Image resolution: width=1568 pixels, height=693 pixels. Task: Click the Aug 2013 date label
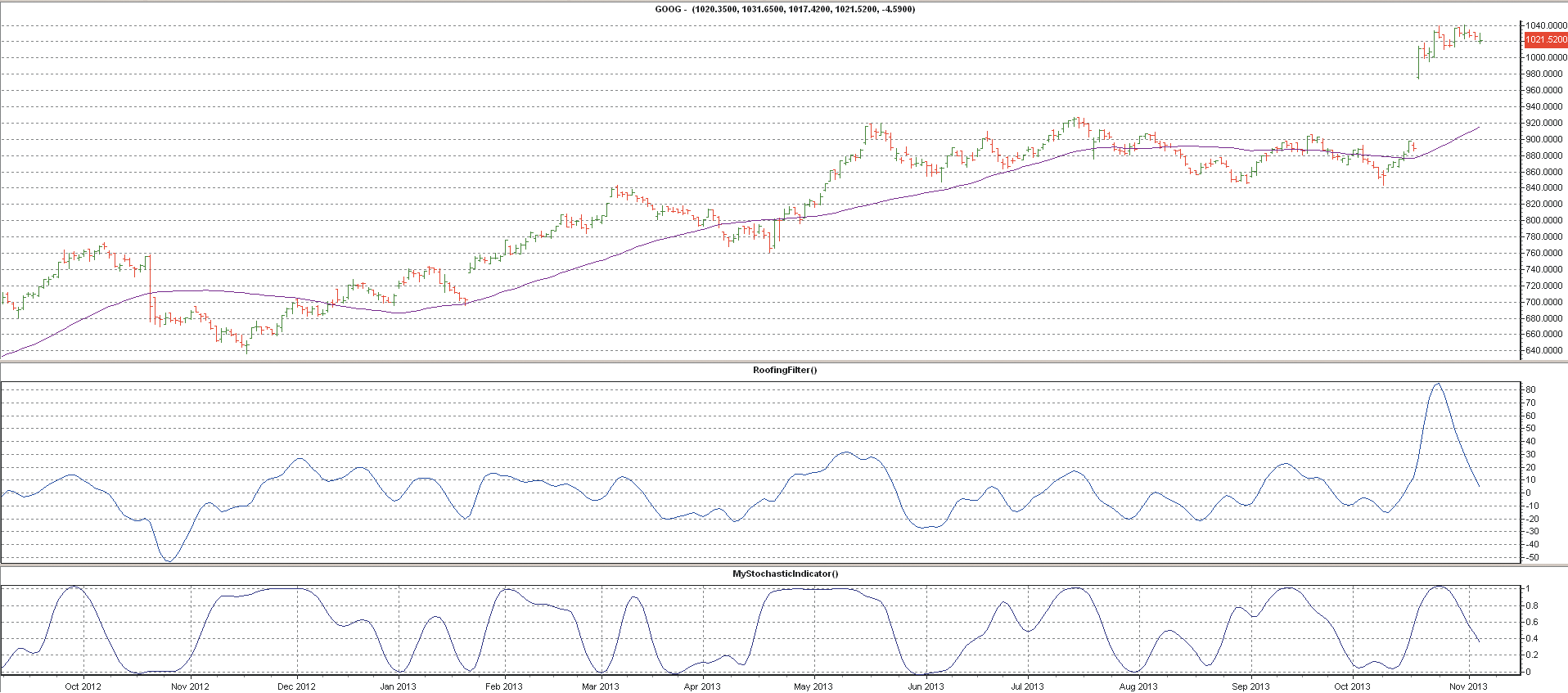1138,686
